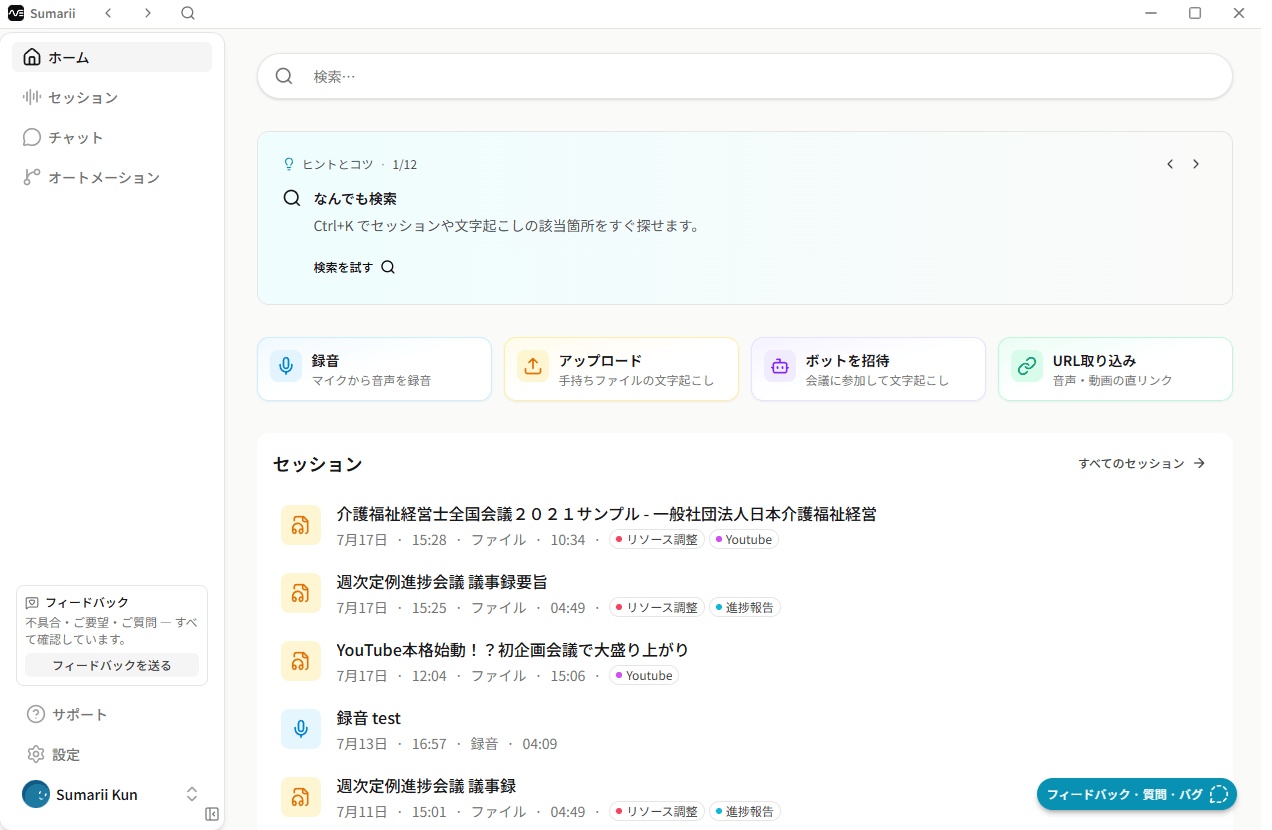Image resolution: width=1272 pixels, height=830 pixels.
Task: Click the waveform icon beside セッション
Action: pyautogui.click(x=32, y=97)
